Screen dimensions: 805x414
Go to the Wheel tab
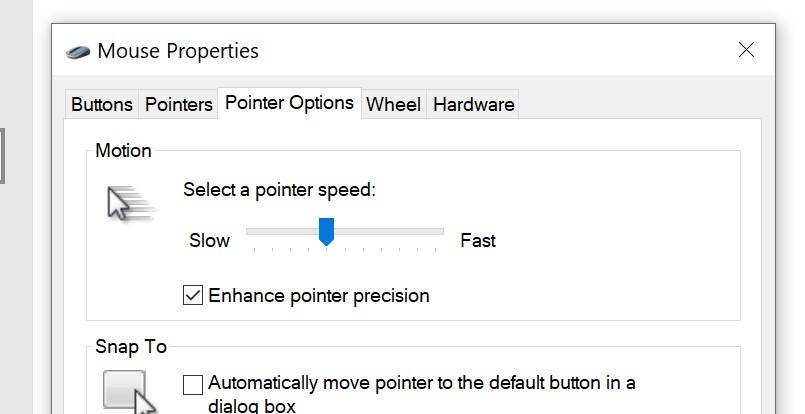tap(393, 104)
